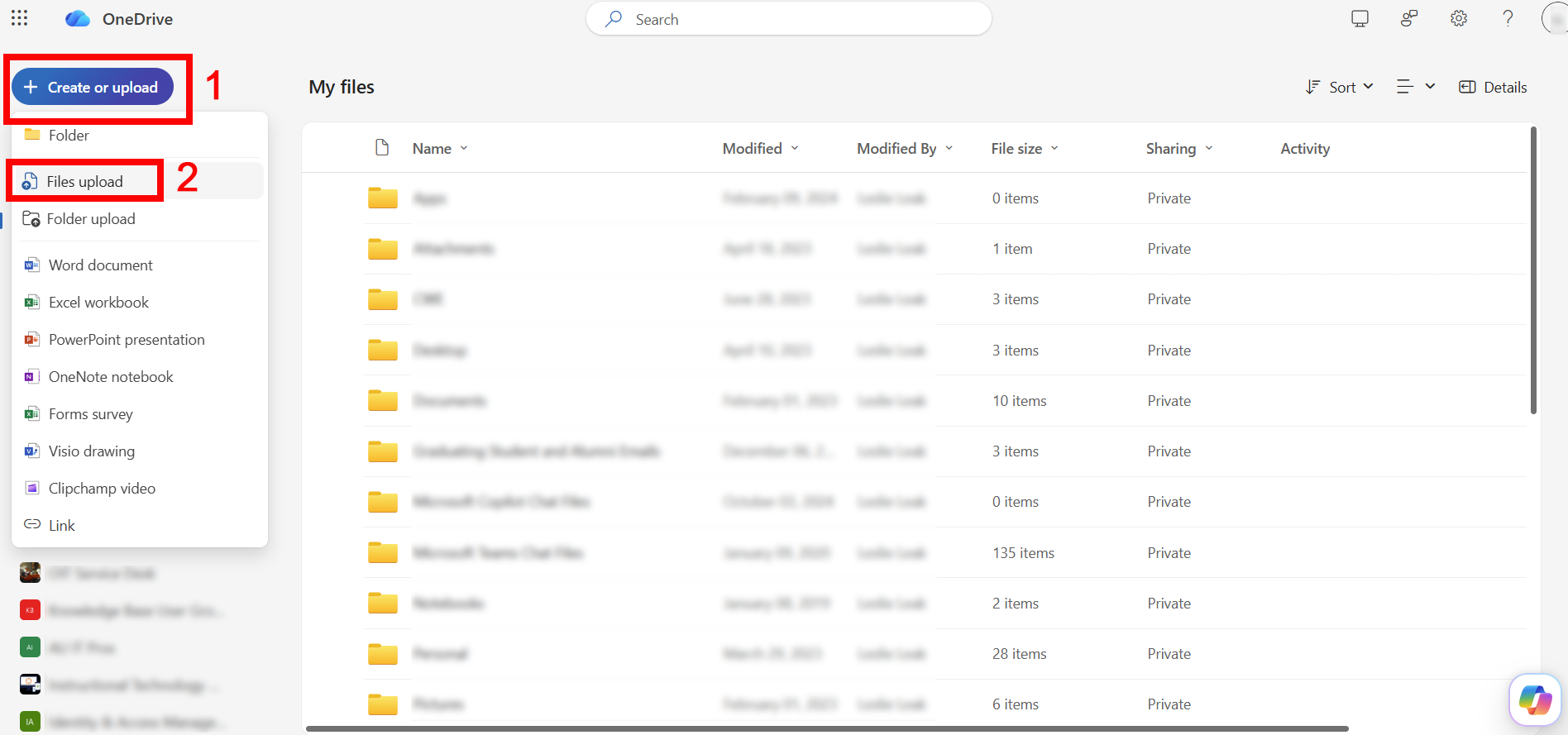Click the folder icon in the 28 items row
This screenshot has height=735, width=1568.
point(383,654)
